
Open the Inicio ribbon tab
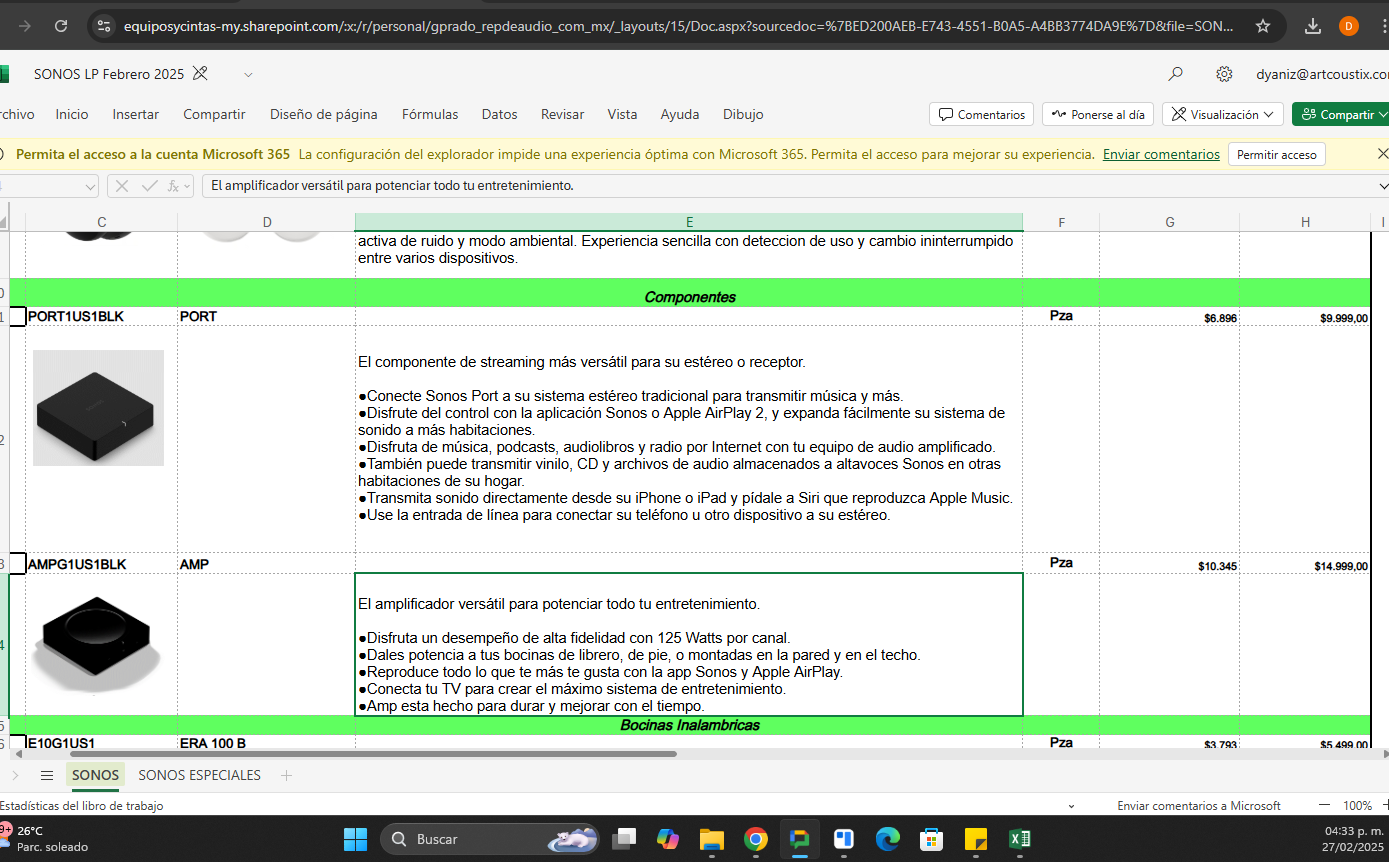[x=72, y=114]
